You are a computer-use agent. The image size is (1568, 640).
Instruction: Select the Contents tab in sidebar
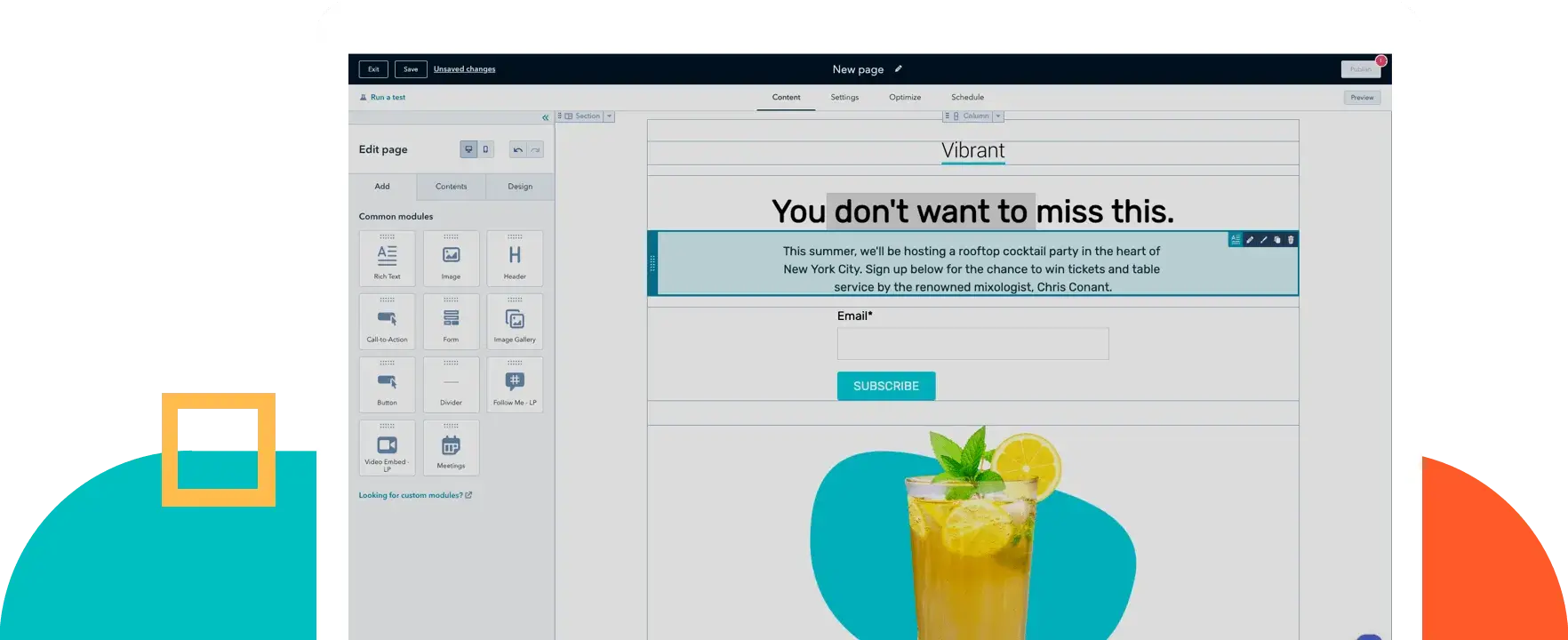click(x=451, y=187)
